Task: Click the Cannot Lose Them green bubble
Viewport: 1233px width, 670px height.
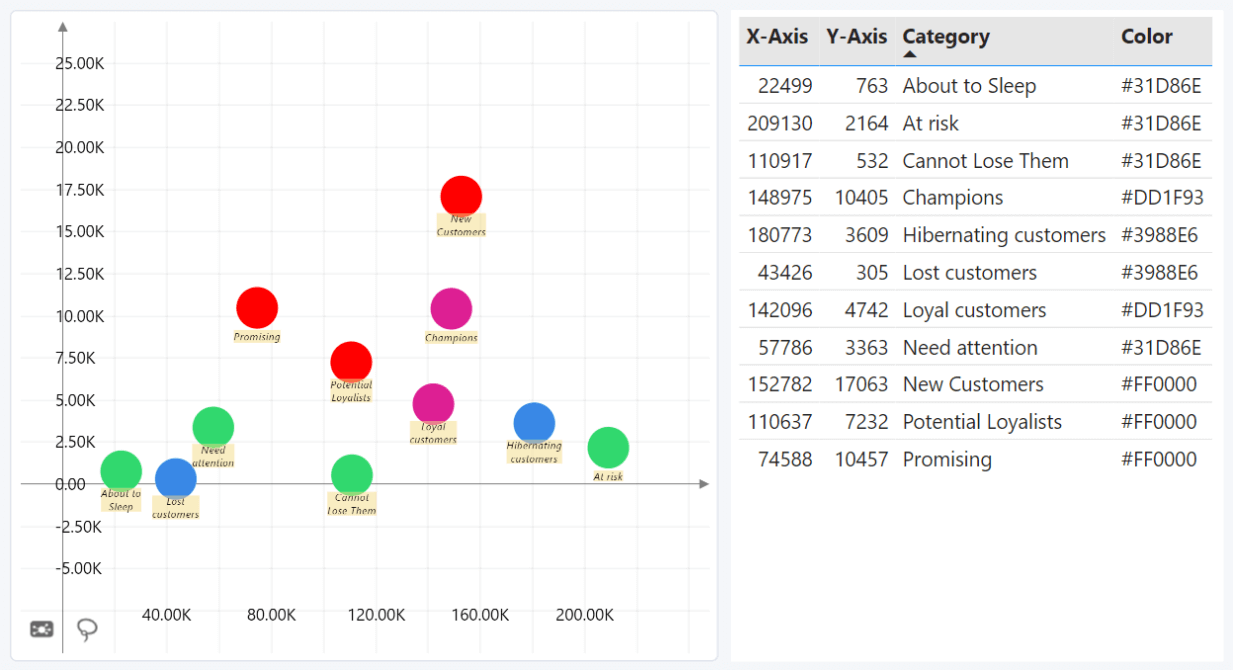Action: pos(352,475)
